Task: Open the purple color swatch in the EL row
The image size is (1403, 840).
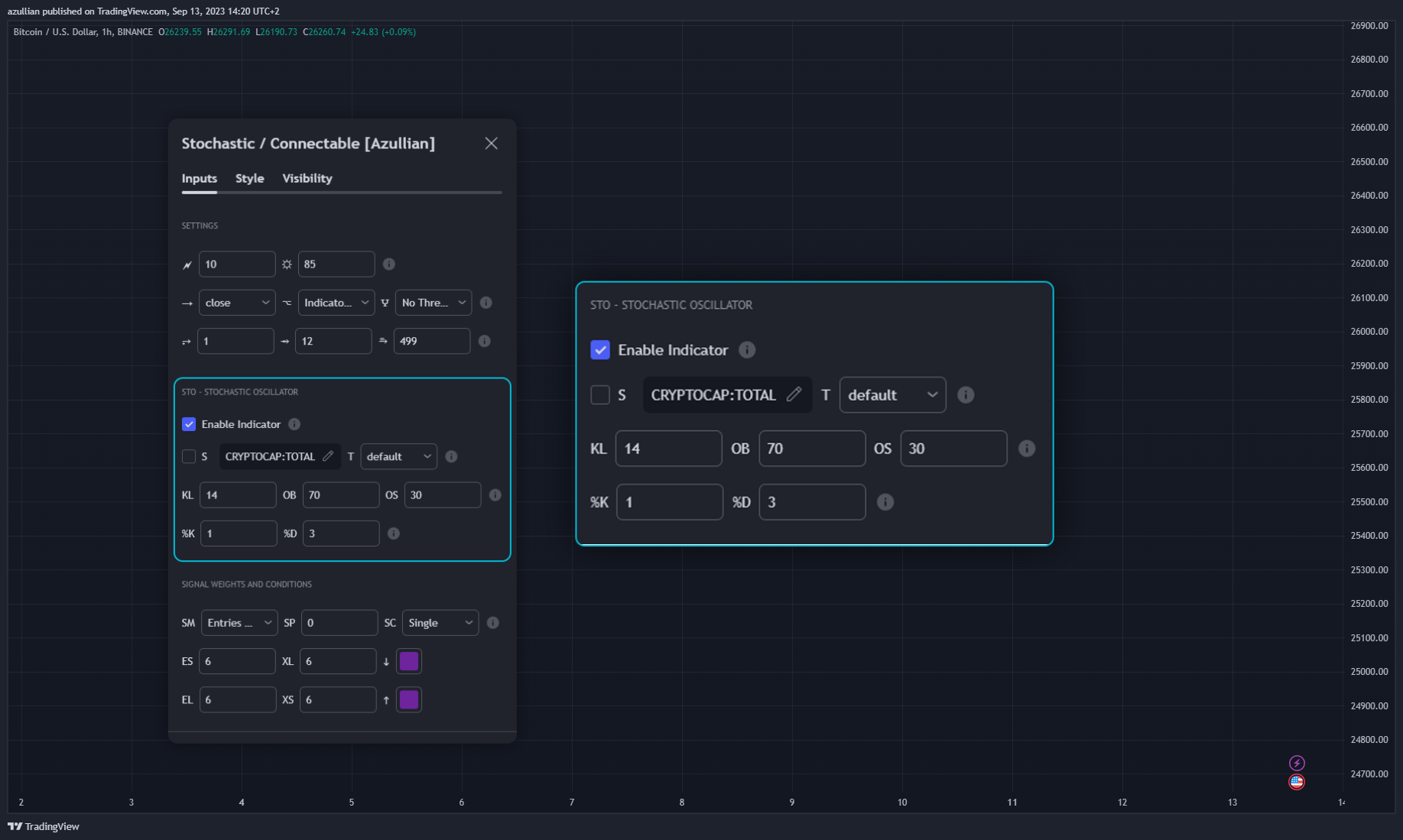Action: click(x=409, y=699)
